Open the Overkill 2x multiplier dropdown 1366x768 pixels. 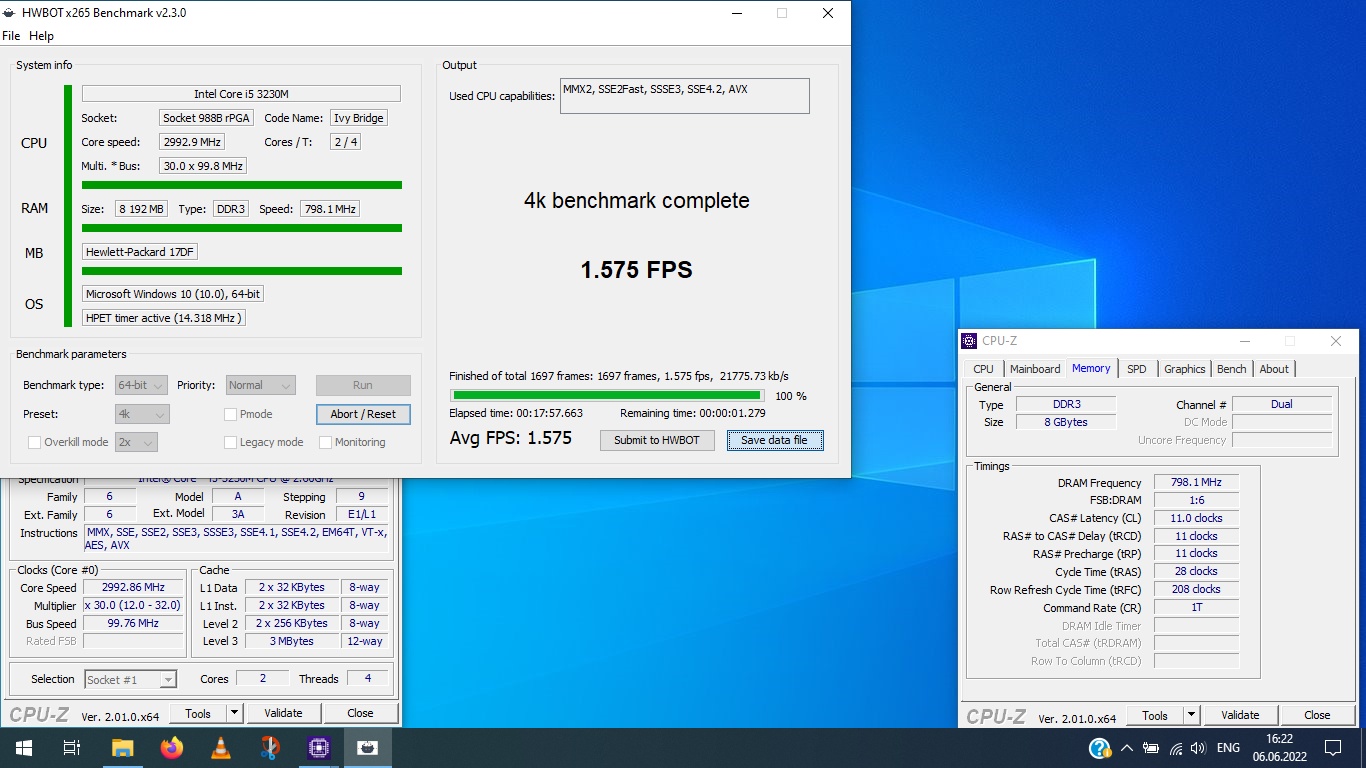[137, 442]
